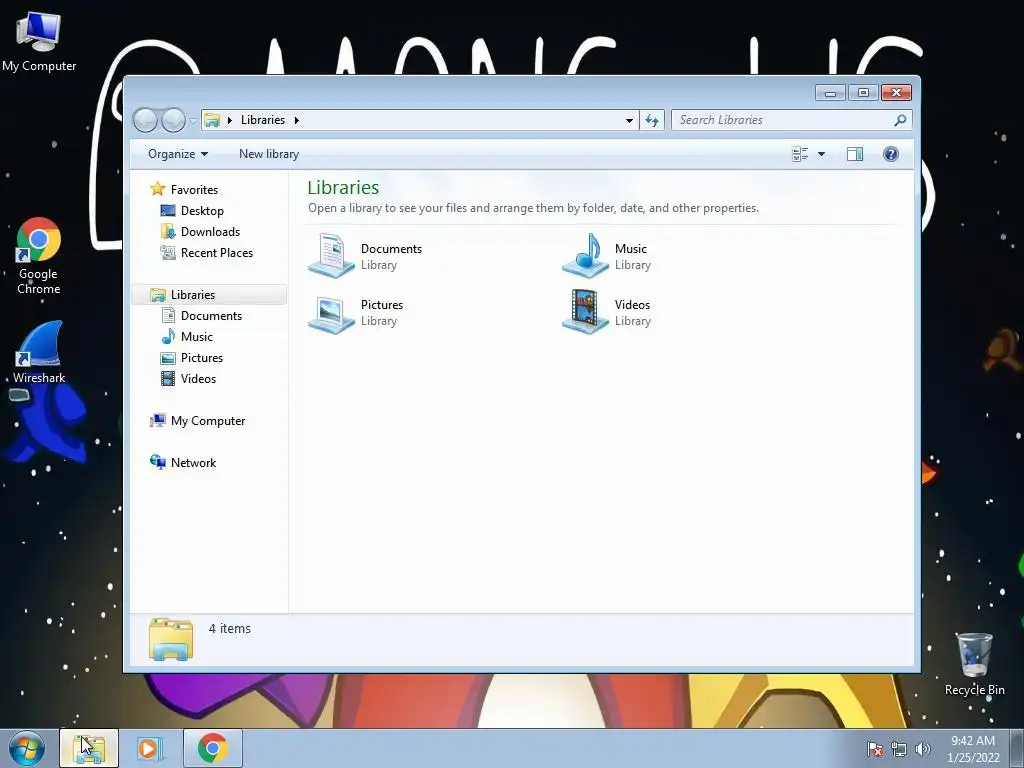Click the Libraries heading text
Screen dimensions: 1024x768
click(x=343, y=187)
